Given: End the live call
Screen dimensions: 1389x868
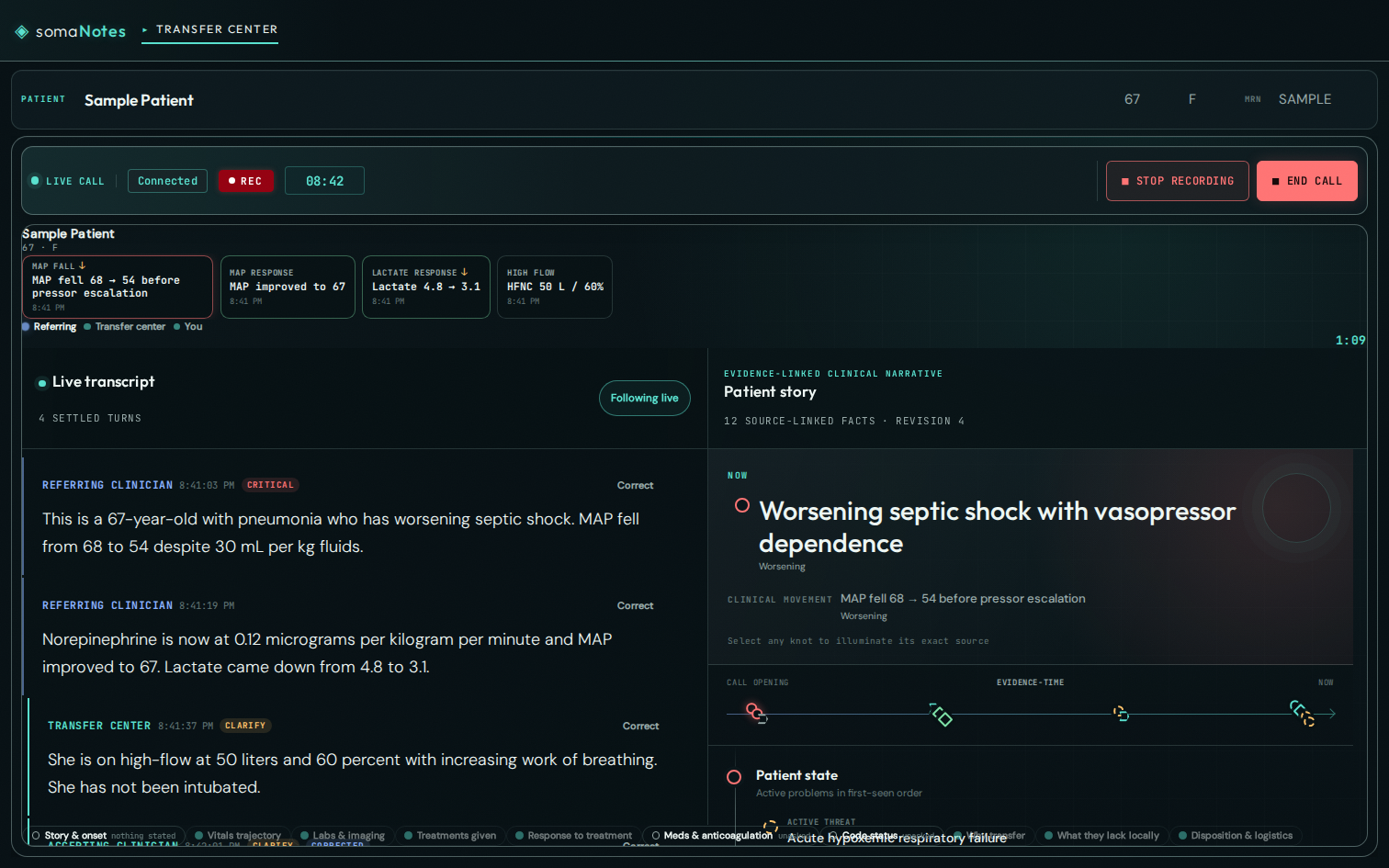Looking at the screenshot, I should (x=1307, y=181).
